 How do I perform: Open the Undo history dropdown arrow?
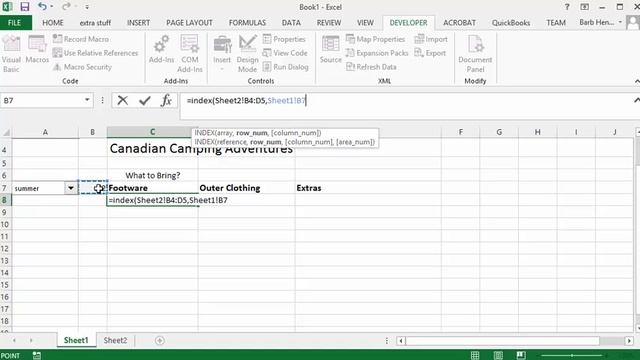coord(51,7)
